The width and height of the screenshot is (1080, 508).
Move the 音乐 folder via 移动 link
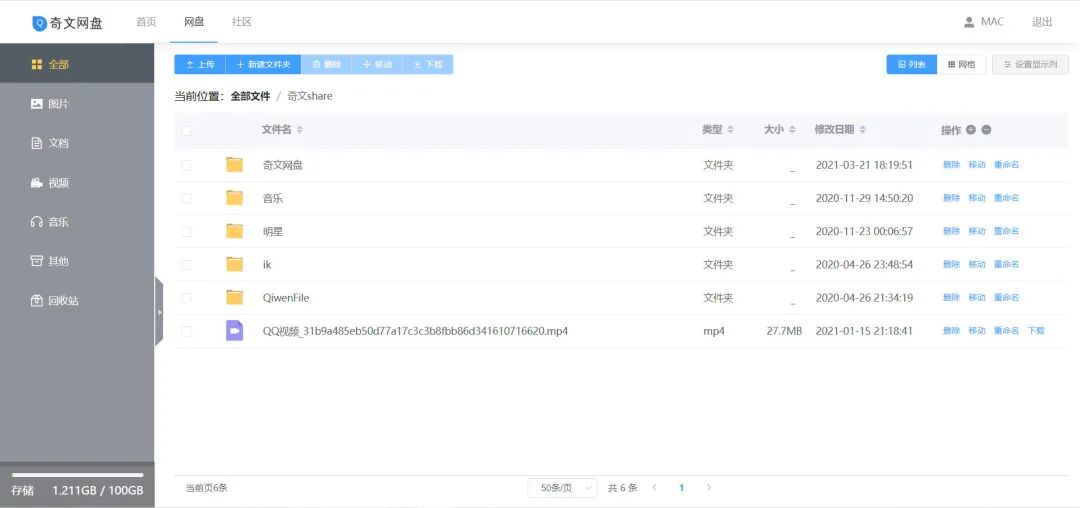pos(977,198)
